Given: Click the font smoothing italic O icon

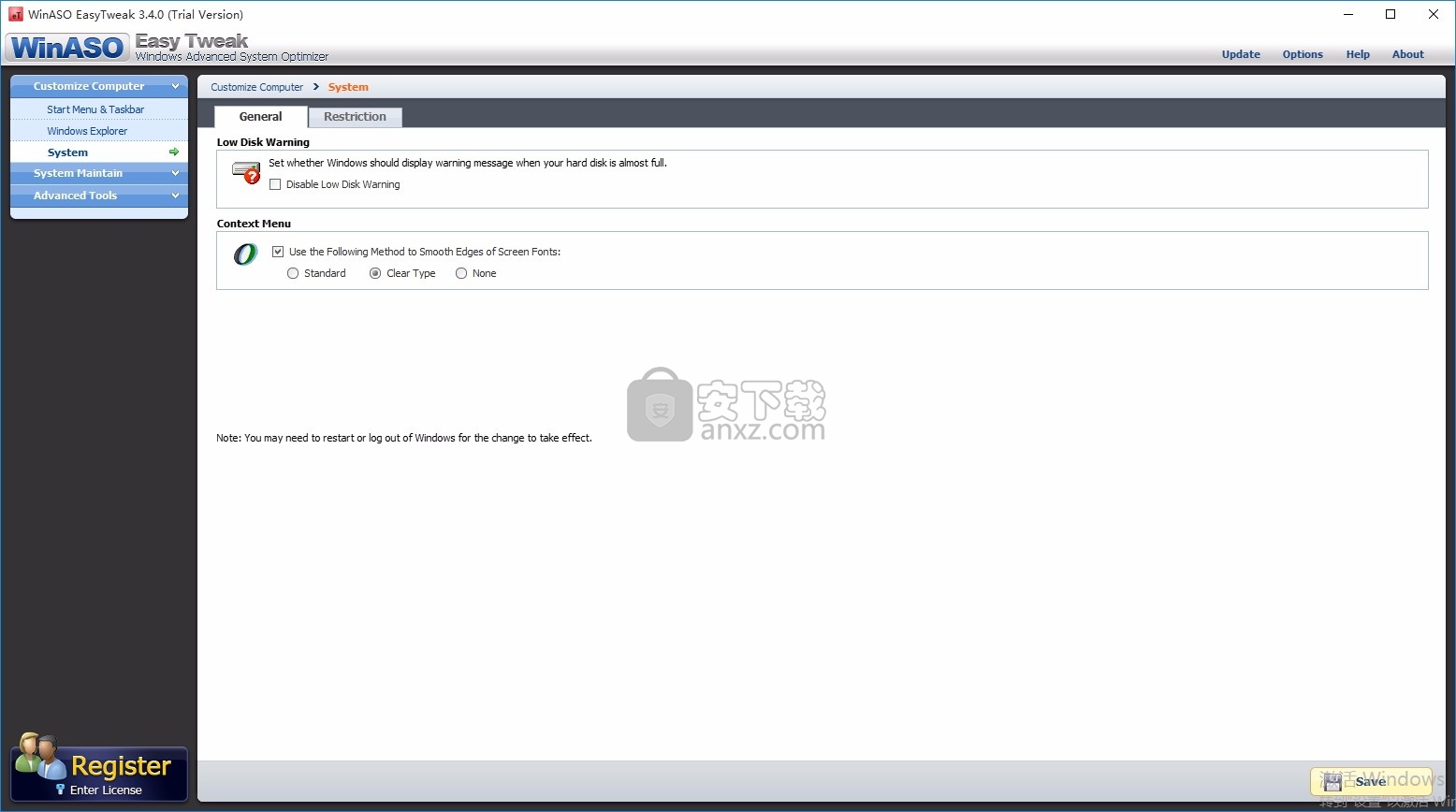Looking at the screenshot, I should tap(245, 254).
